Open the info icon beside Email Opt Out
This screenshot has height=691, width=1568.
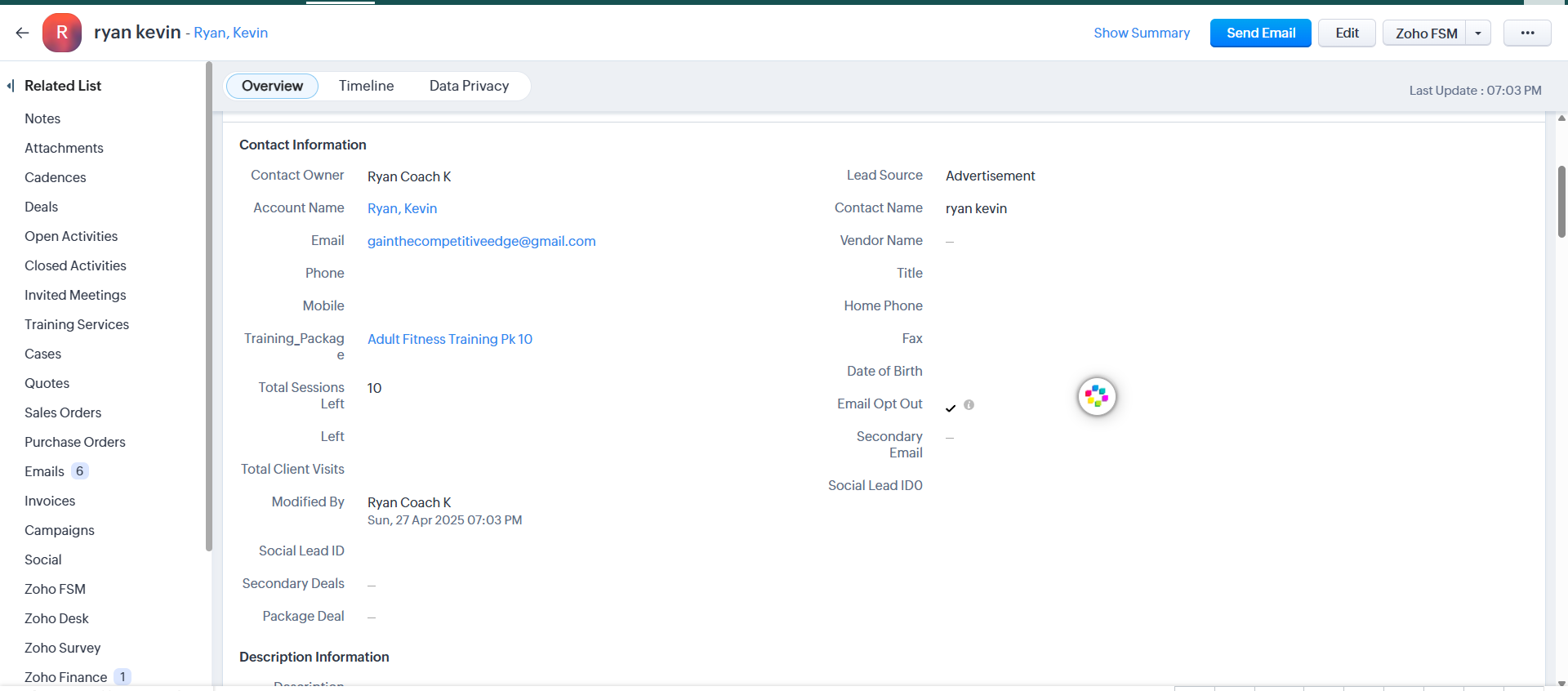click(969, 404)
